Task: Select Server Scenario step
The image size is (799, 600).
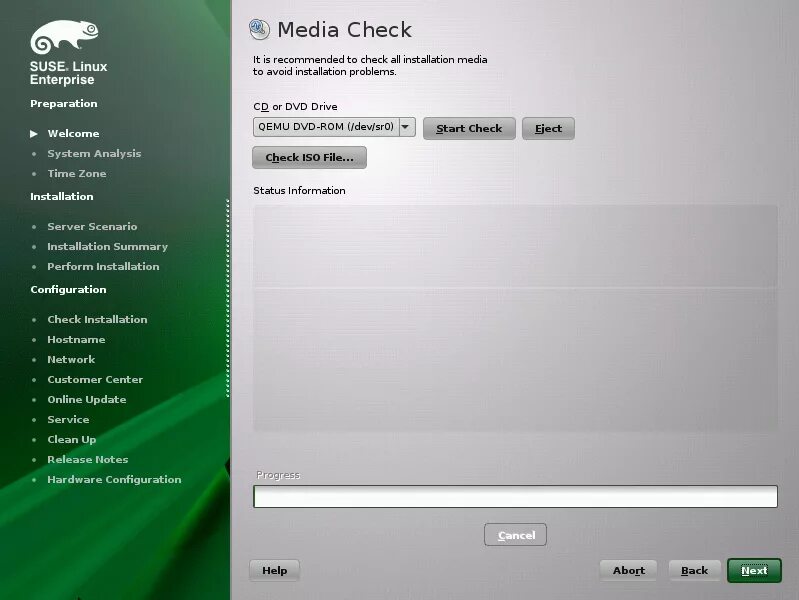Action: click(92, 226)
